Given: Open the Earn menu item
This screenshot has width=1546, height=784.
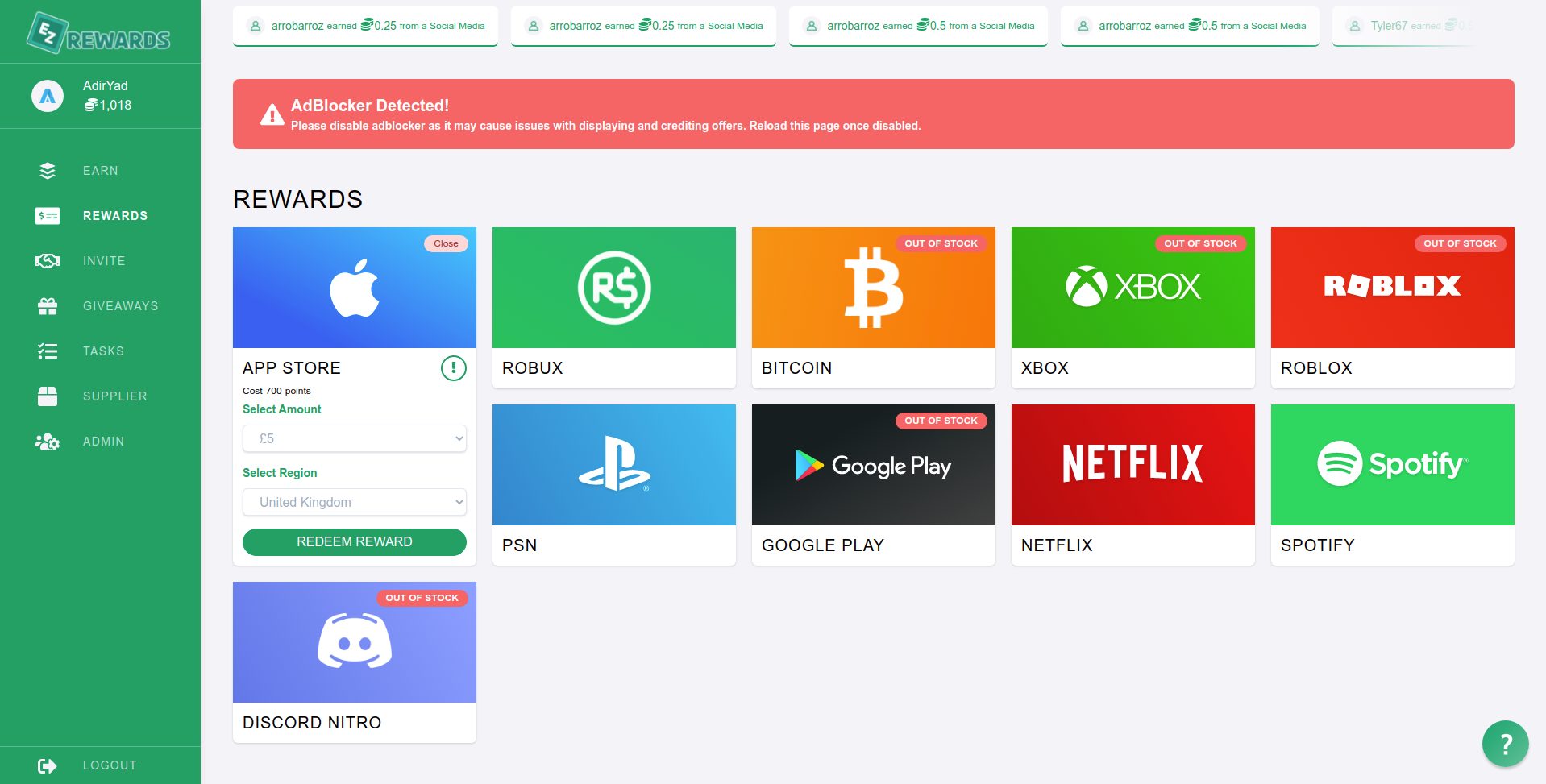Looking at the screenshot, I should tap(100, 171).
